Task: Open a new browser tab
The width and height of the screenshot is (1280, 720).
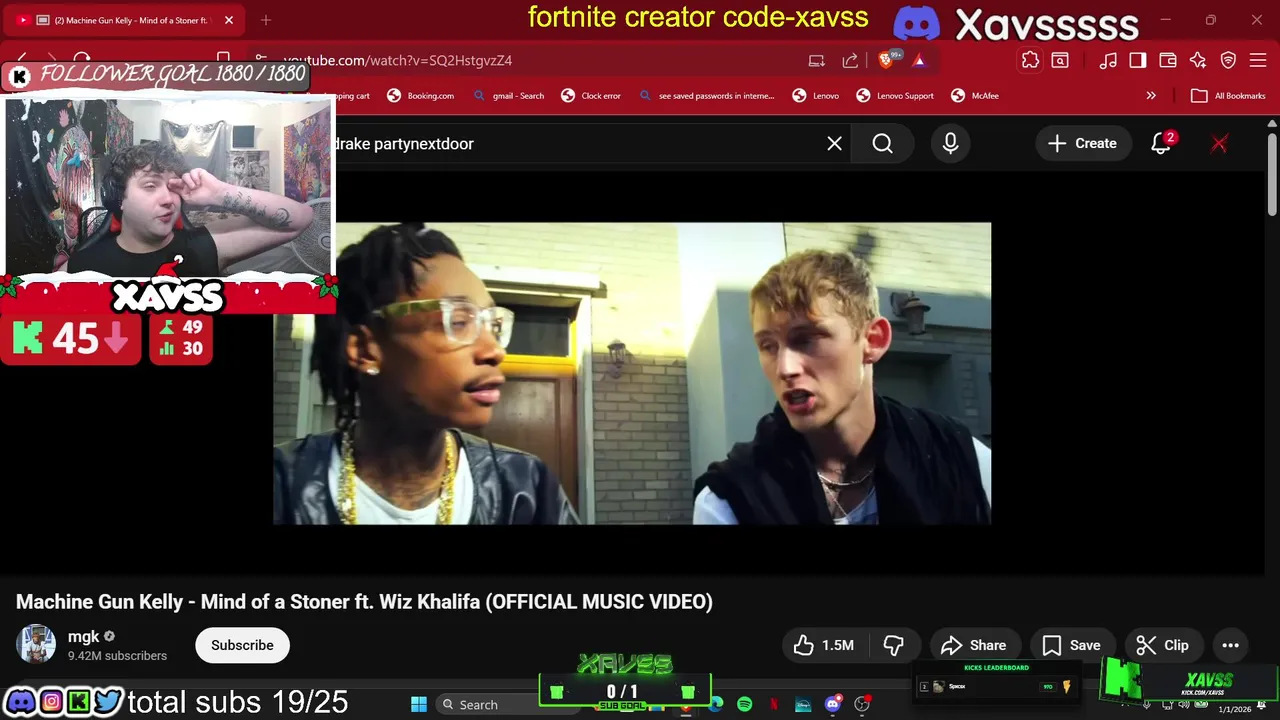Action: [266, 20]
